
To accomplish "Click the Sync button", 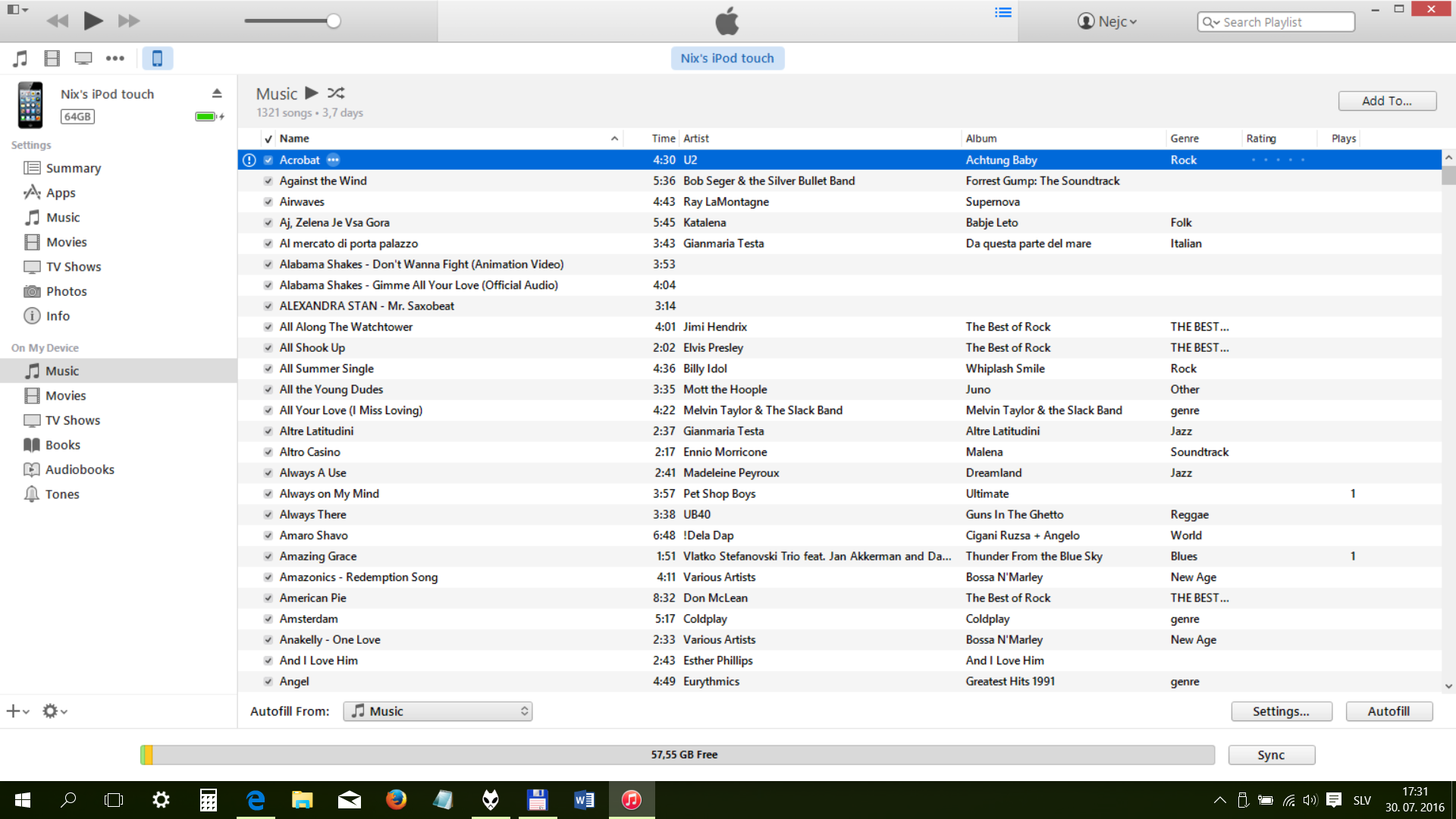I will coord(1271,755).
